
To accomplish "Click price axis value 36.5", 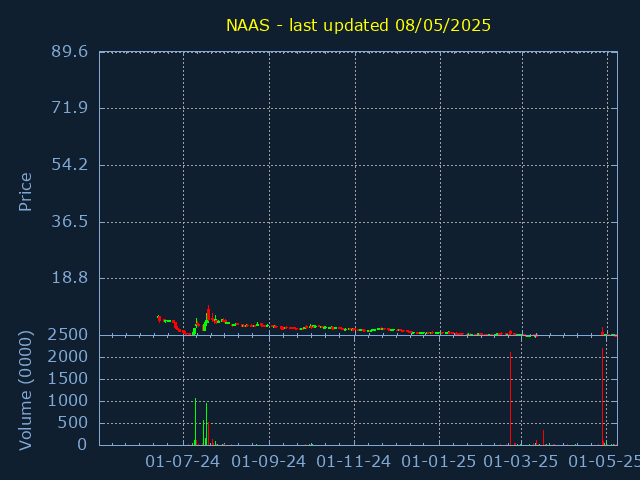I will pyautogui.click(x=69, y=222).
